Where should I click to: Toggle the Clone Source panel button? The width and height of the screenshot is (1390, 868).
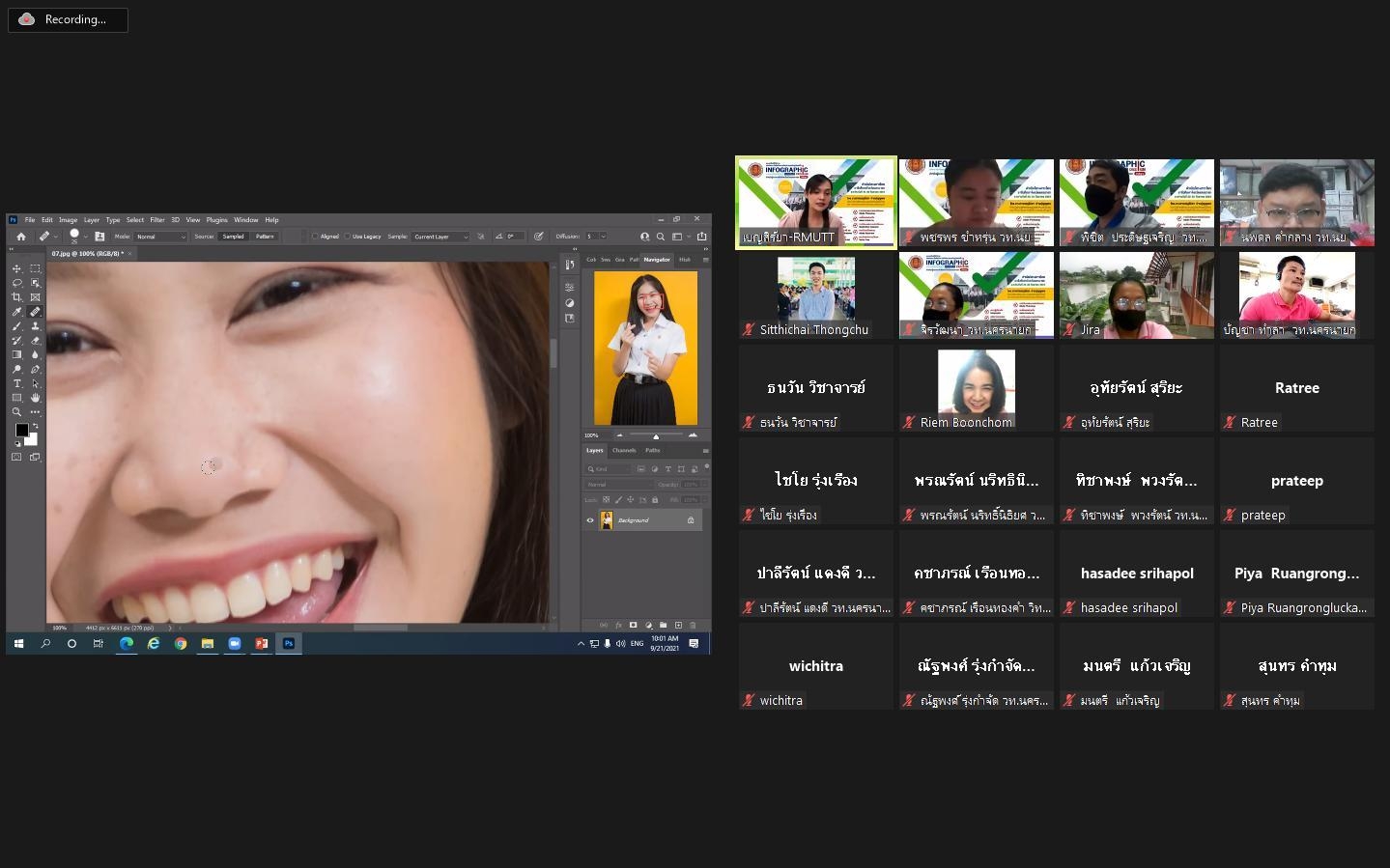(99, 237)
